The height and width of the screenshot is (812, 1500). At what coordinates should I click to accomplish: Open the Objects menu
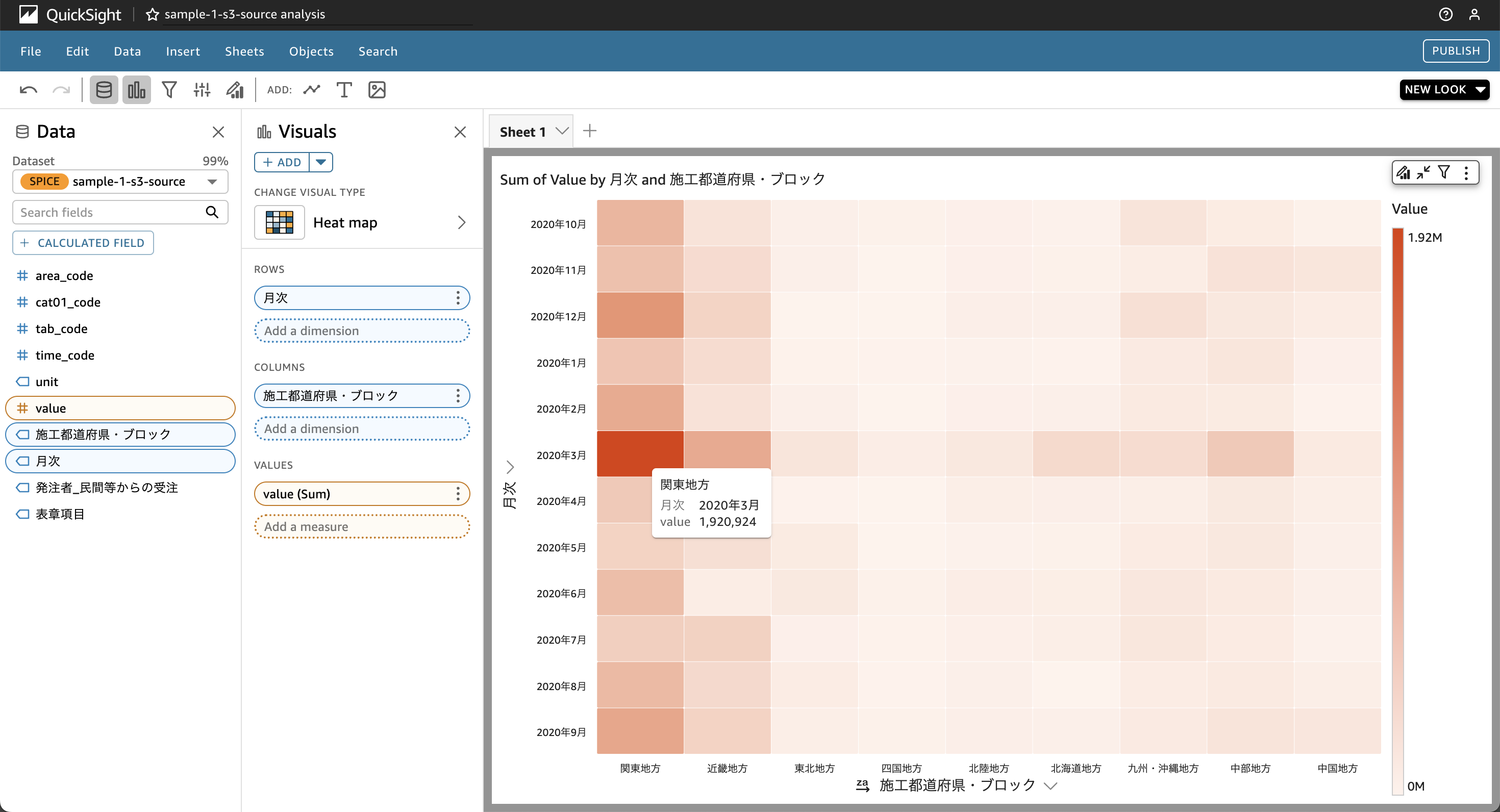click(x=311, y=51)
